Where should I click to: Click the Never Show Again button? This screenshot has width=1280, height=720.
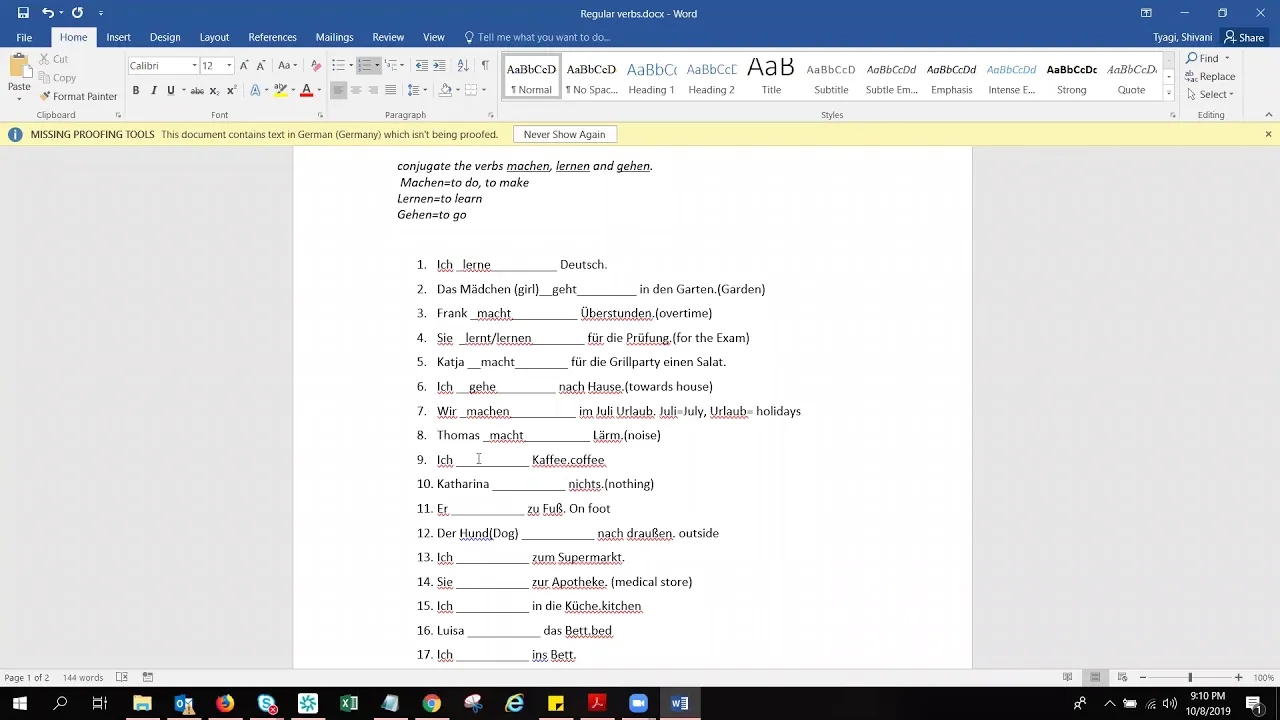pyautogui.click(x=564, y=134)
